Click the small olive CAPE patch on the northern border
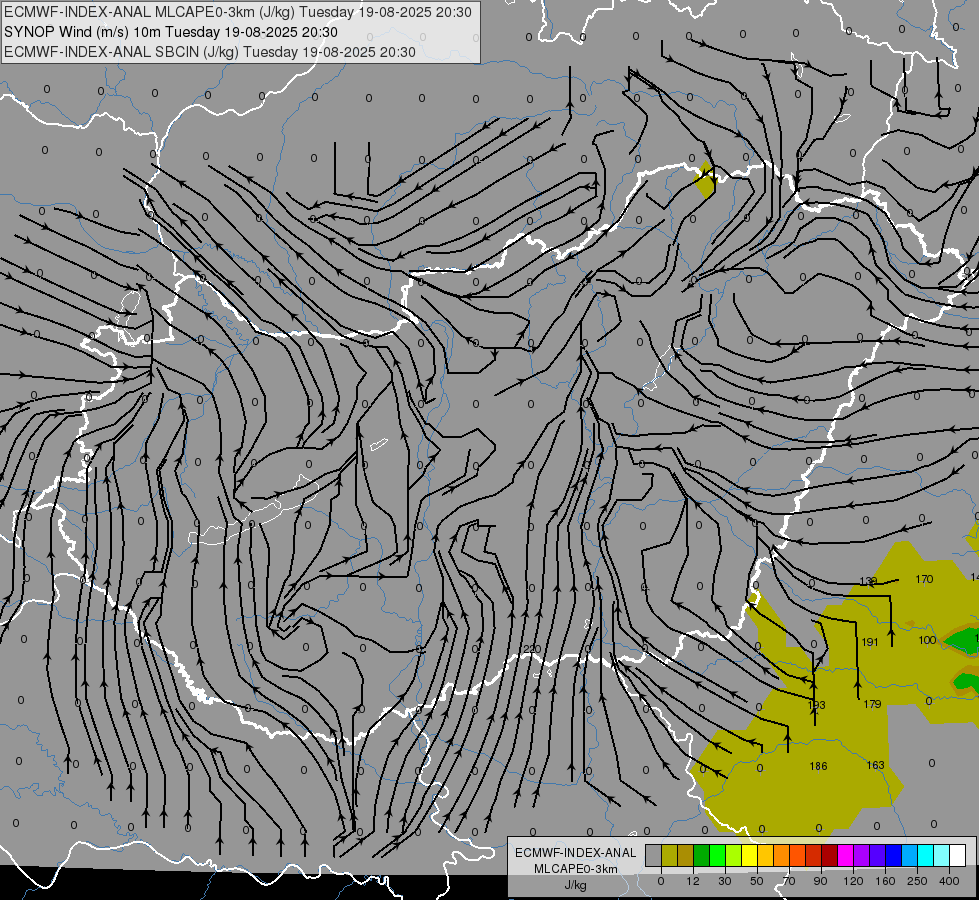The width and height of the screenshot is (979, 900). (x=705, y=180)
